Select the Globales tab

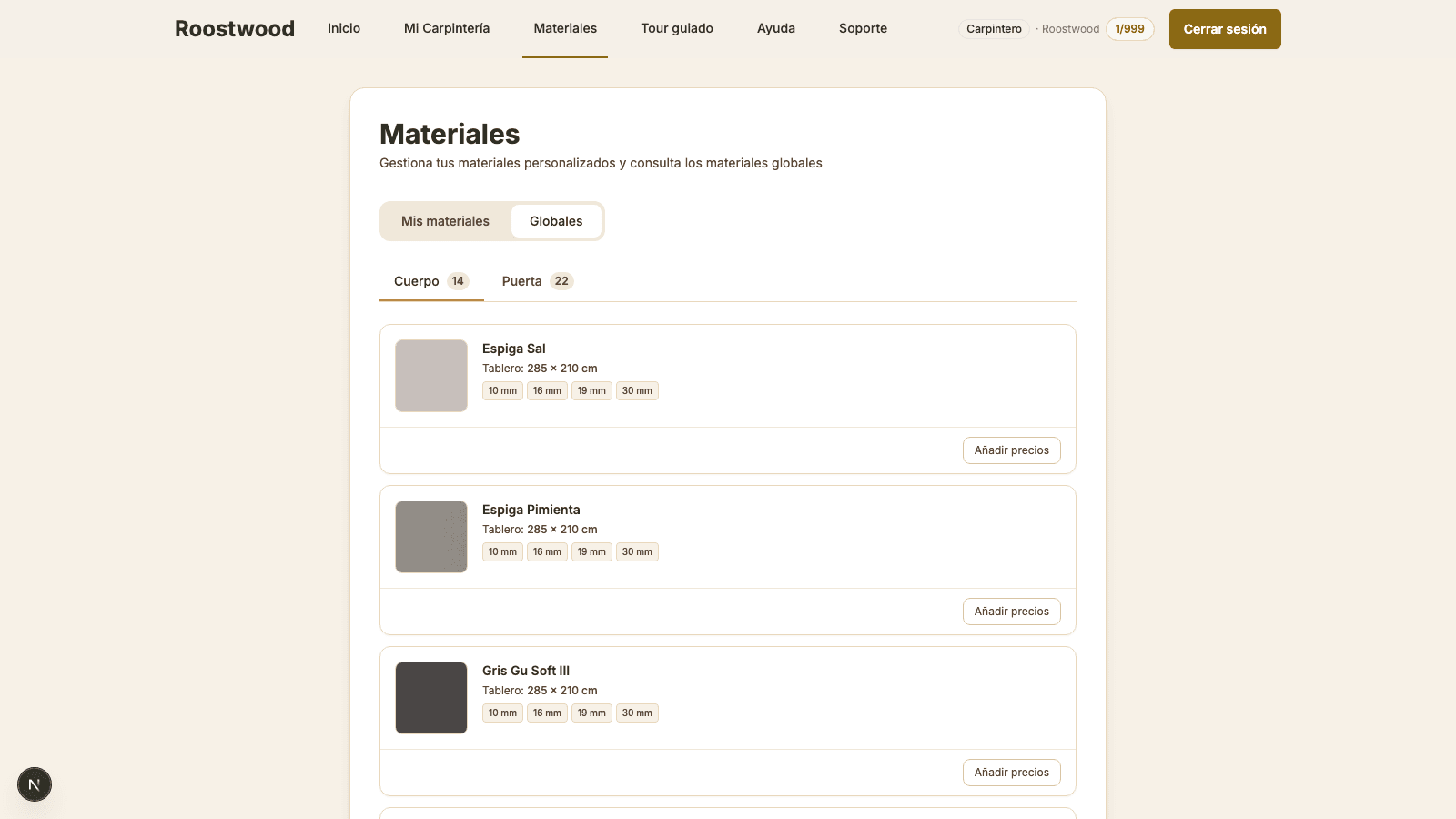[x=556, y=221]
